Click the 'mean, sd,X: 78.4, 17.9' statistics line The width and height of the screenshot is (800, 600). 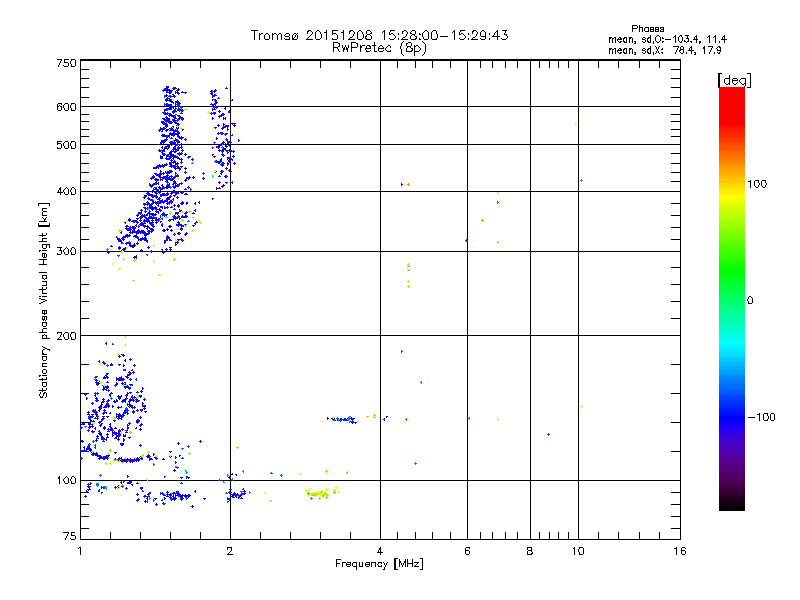(664, 51)
